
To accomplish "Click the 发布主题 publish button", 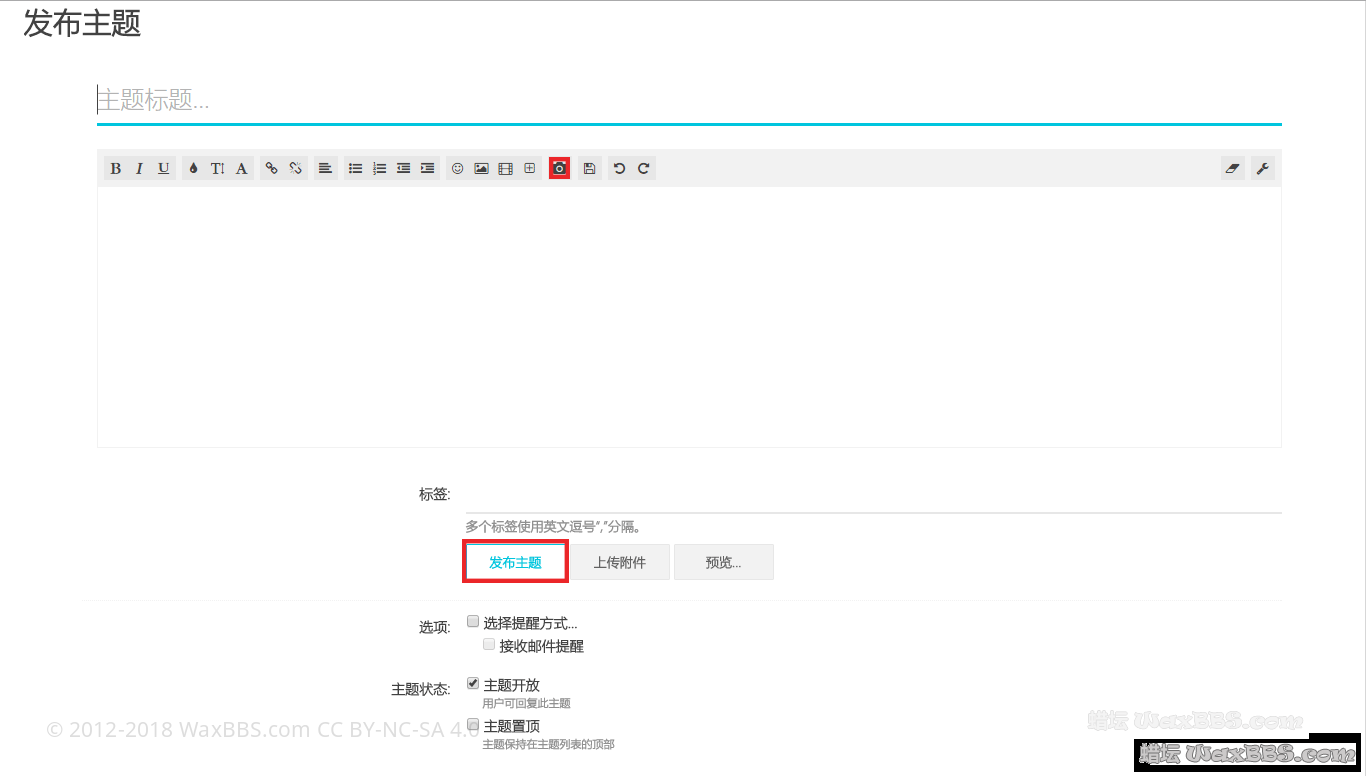I will tap(515, 562).
